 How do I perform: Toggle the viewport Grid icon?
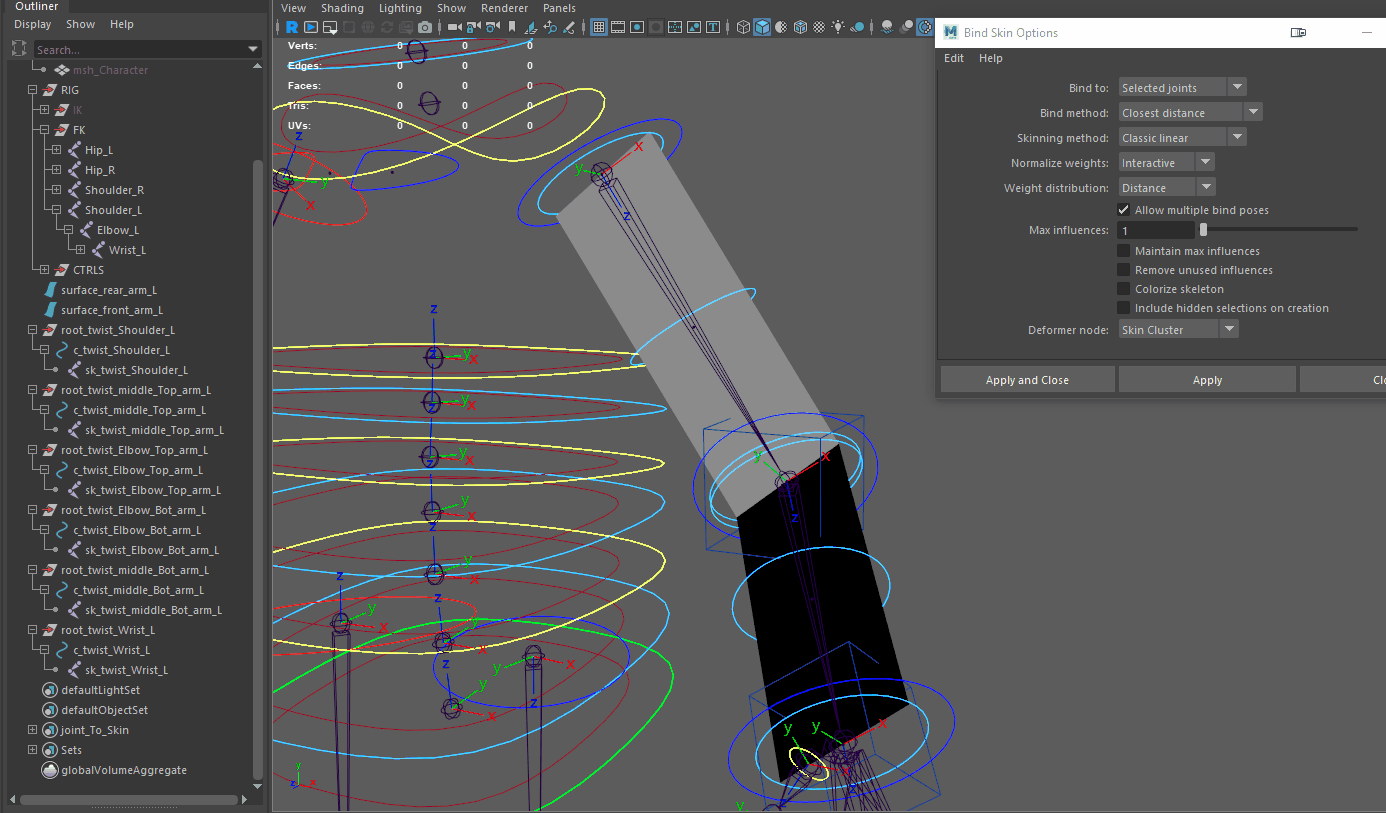(599, 27)
